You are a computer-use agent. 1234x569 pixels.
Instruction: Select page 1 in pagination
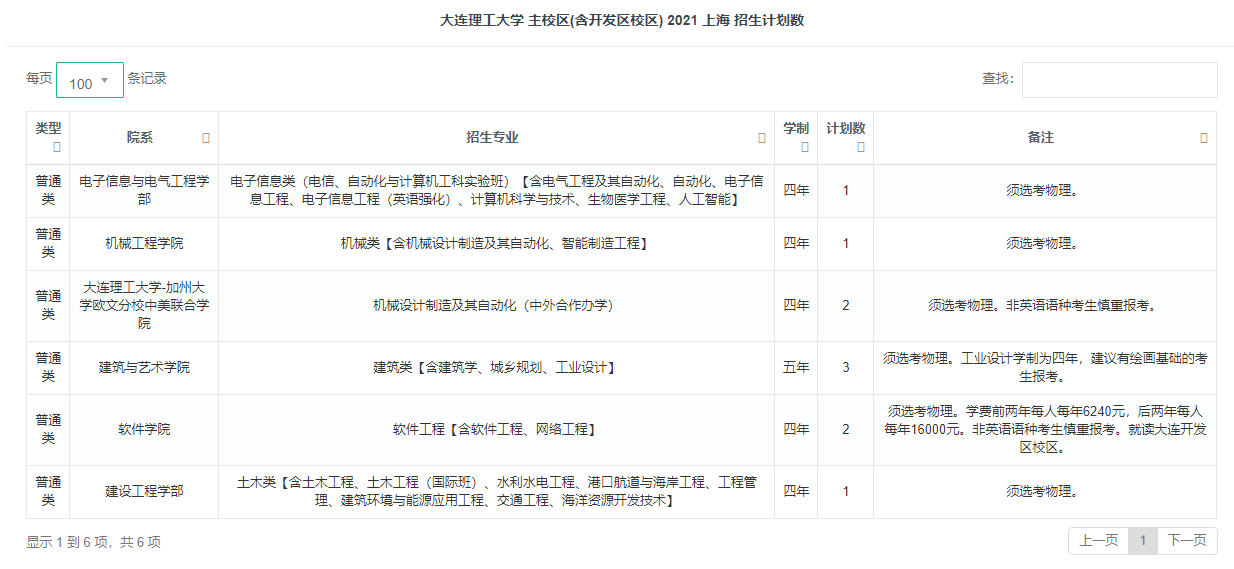tap(1143, 540)
